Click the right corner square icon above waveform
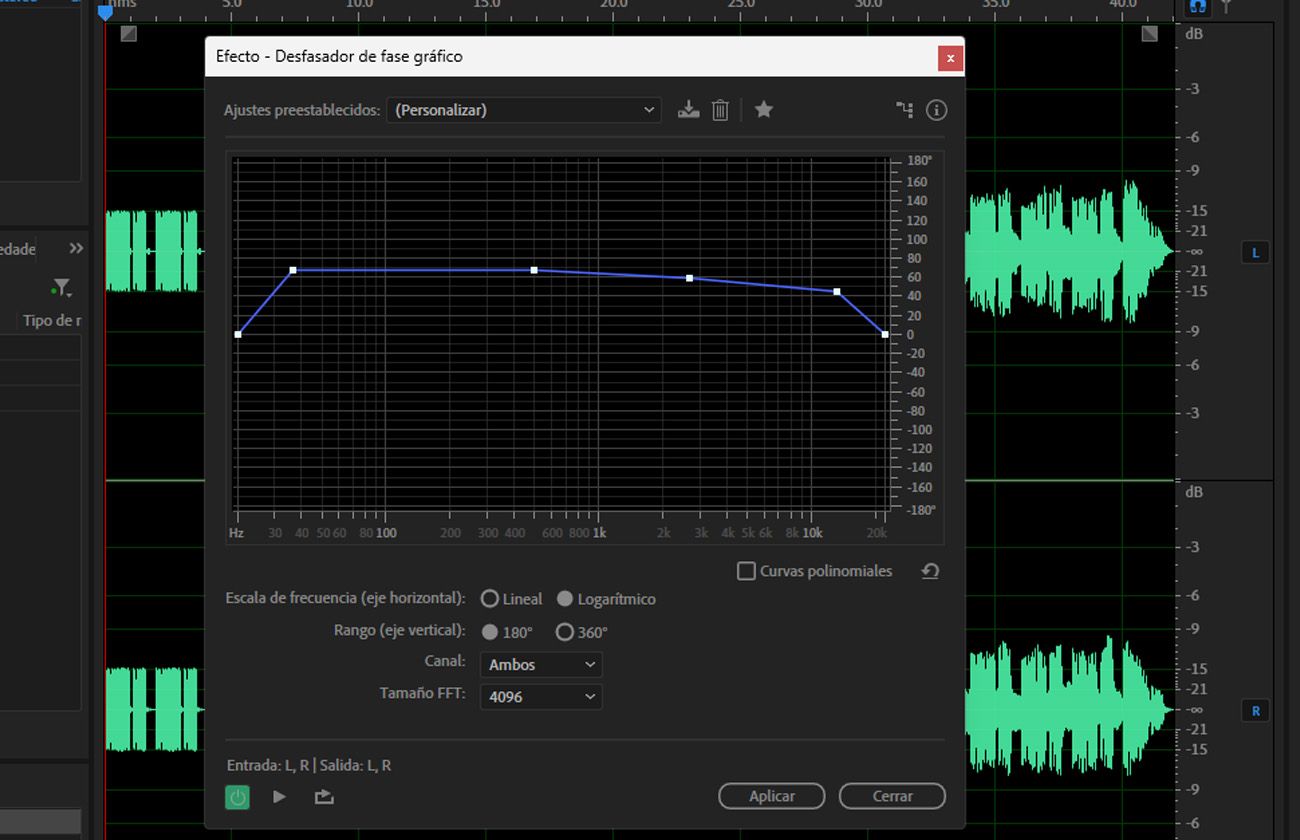 [1149, 34]
